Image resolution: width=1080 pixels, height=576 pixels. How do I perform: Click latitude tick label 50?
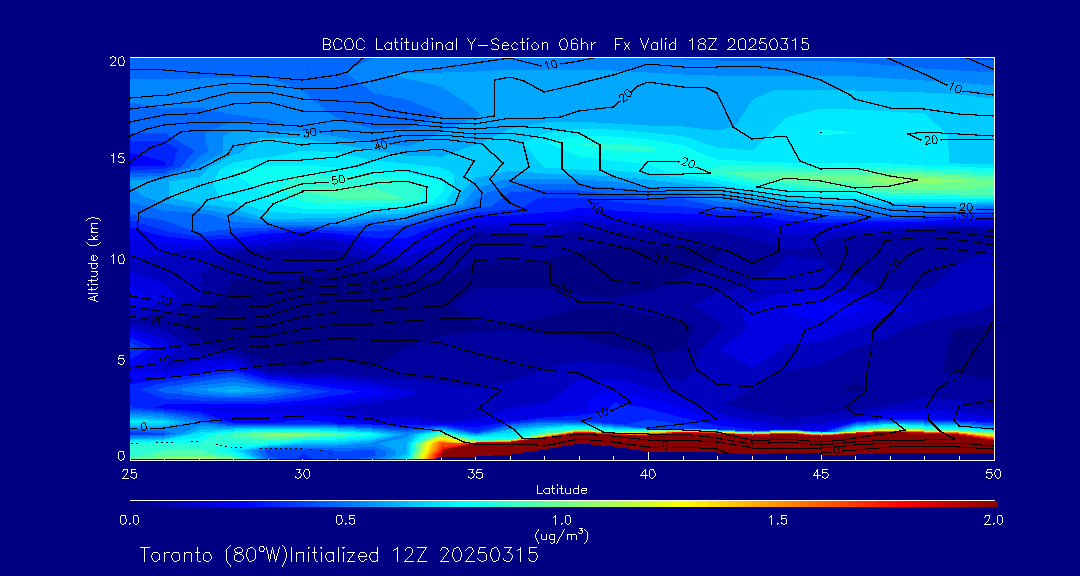click(994, 474)
